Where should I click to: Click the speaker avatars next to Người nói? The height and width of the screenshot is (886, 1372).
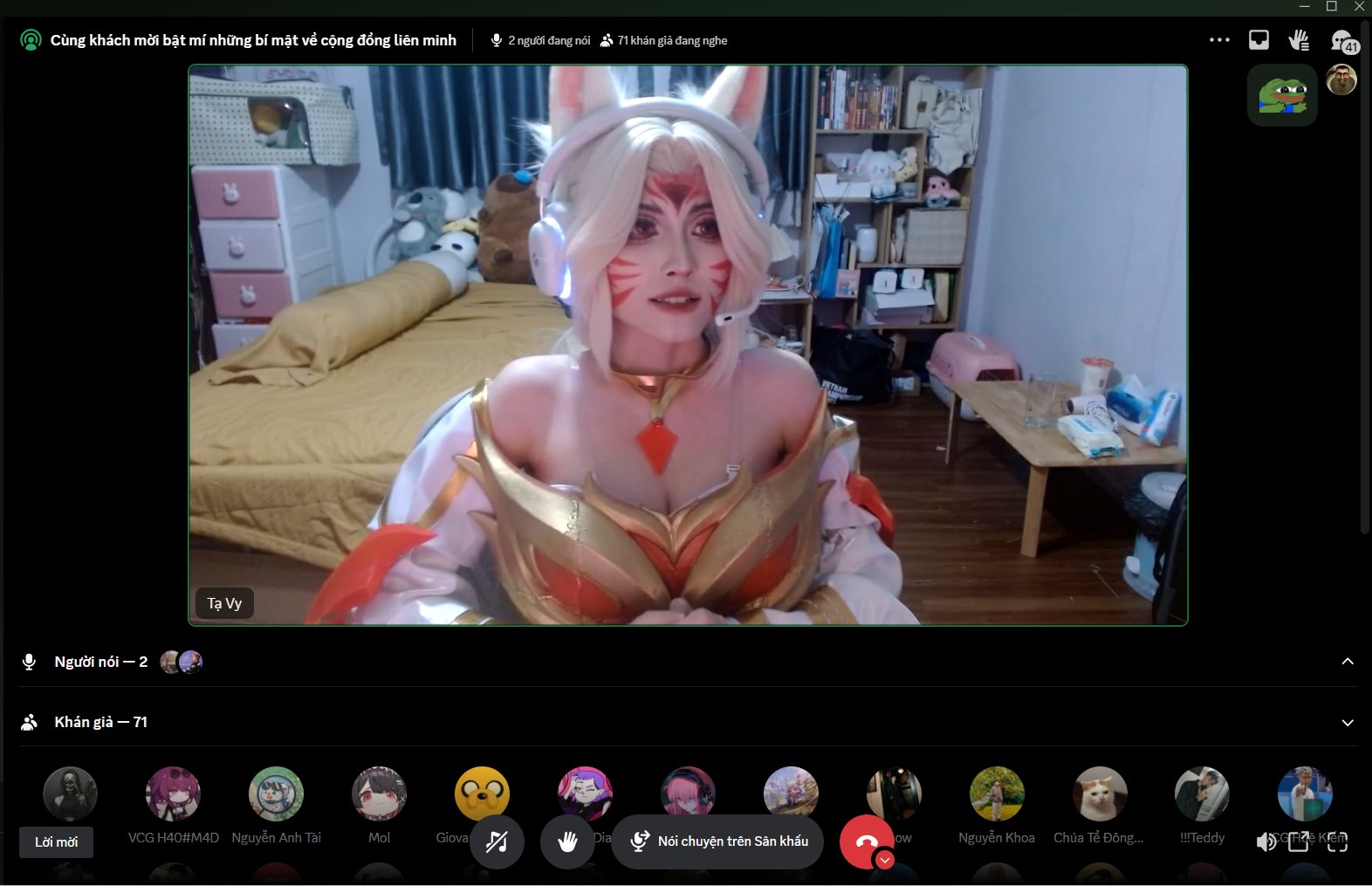(182, 662)
